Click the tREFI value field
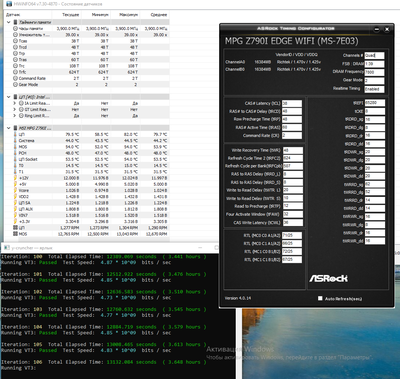Viewport: 400px width, 379px height. pyautogui.click(x=375, y=103)
